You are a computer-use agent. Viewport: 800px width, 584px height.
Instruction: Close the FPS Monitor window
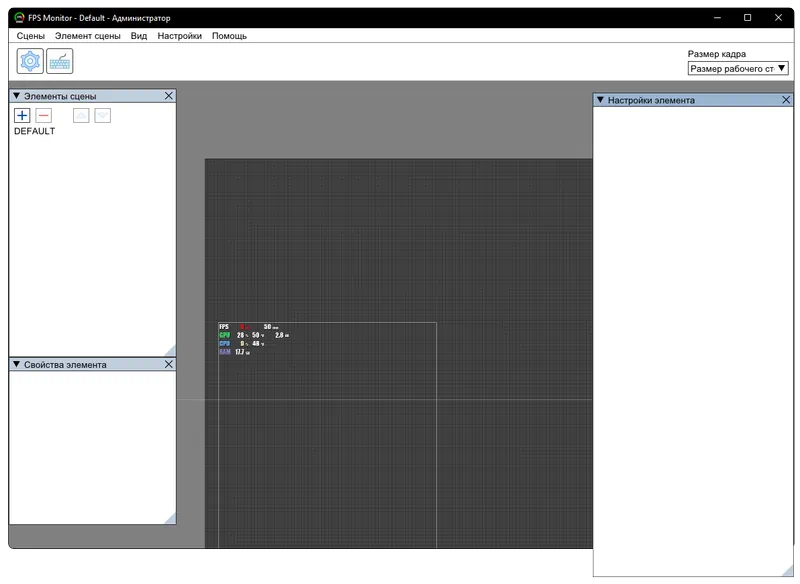[x=778, y=18]
